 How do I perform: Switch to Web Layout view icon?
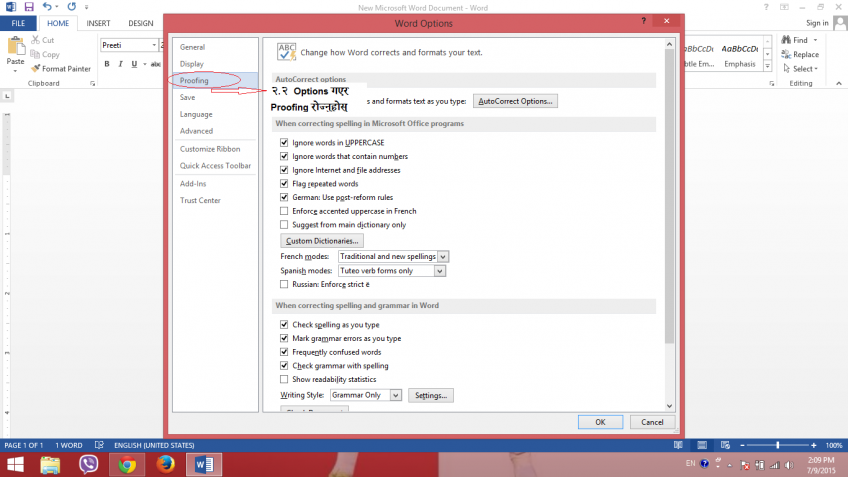726,445
